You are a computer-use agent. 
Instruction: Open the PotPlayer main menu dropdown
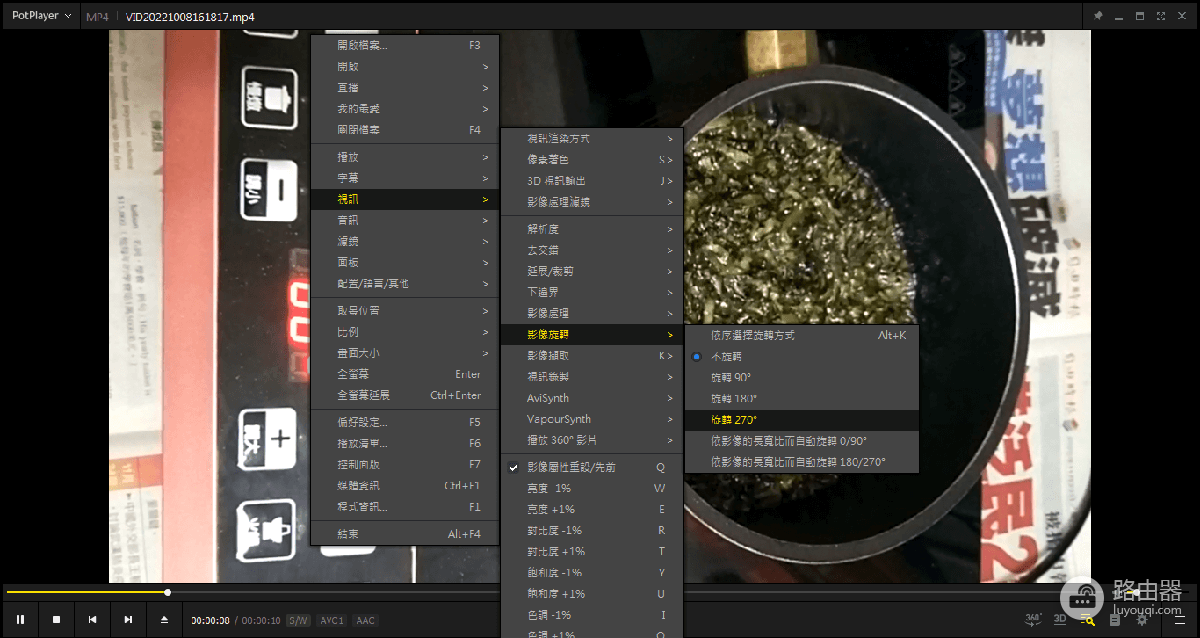[x=41, y=16]
